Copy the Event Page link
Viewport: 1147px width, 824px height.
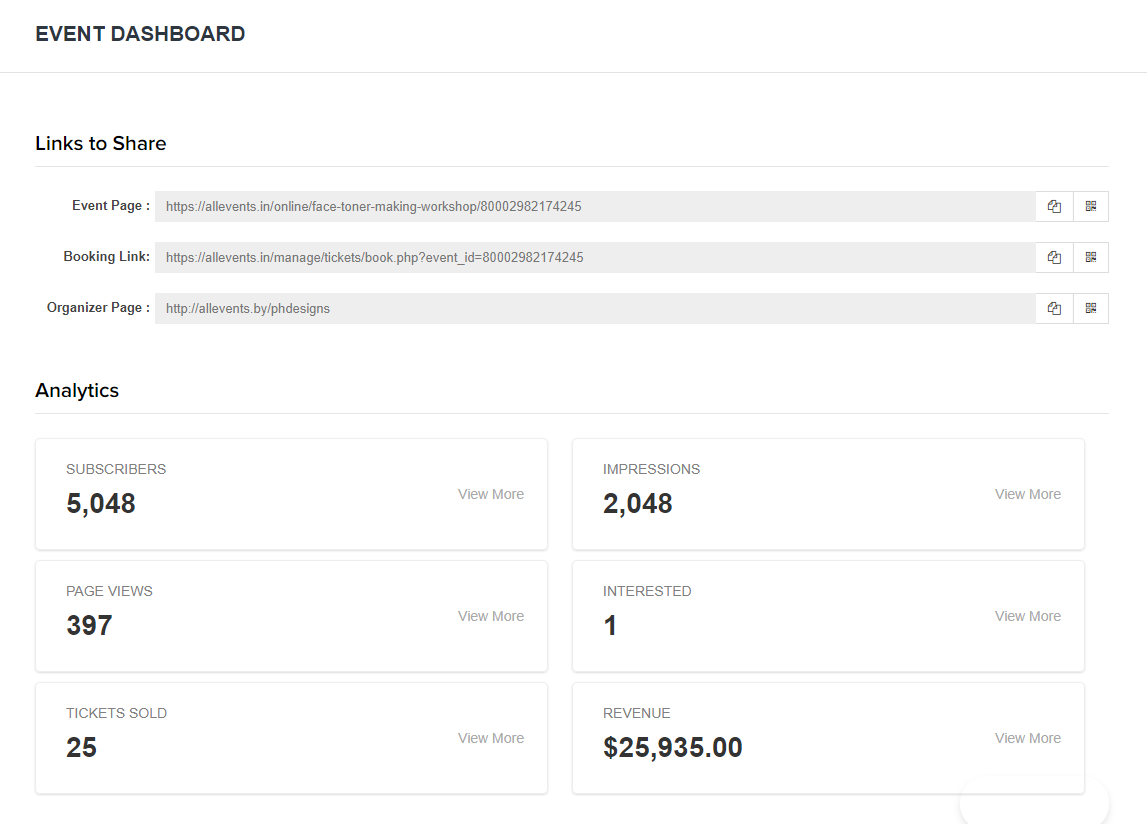pos(1054,207)
